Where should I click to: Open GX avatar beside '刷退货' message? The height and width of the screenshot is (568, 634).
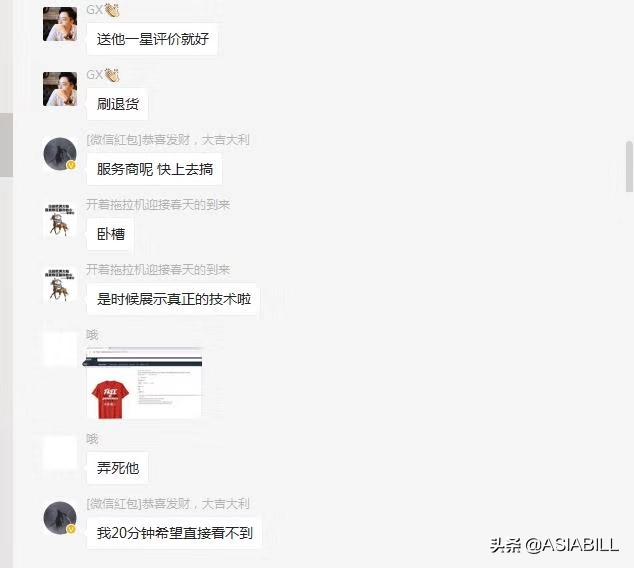point(60,89)
